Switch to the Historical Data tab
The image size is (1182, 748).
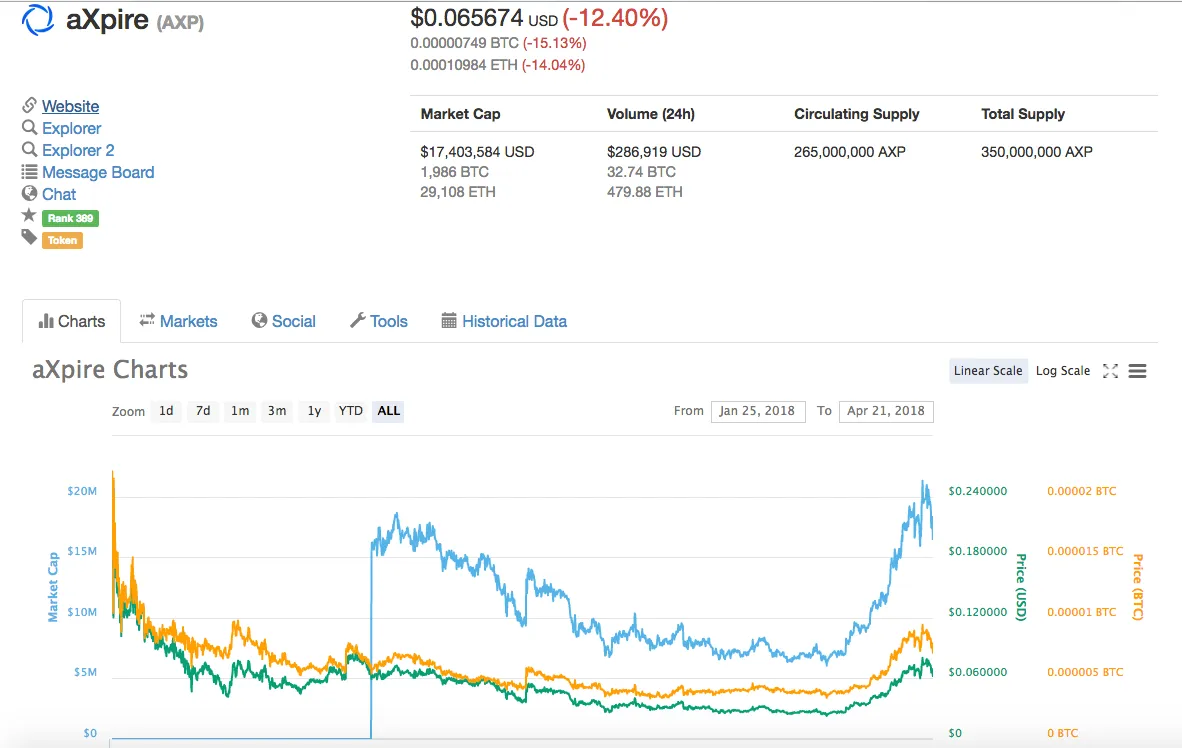point(504,321)
